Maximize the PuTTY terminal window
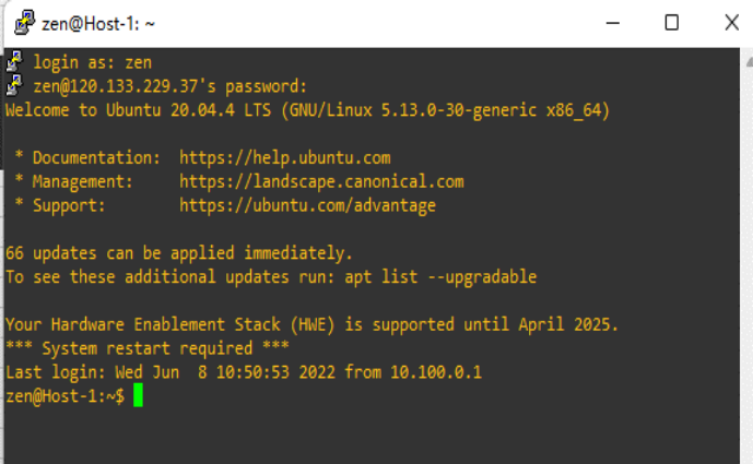753x464 pixels. (672, 22)
